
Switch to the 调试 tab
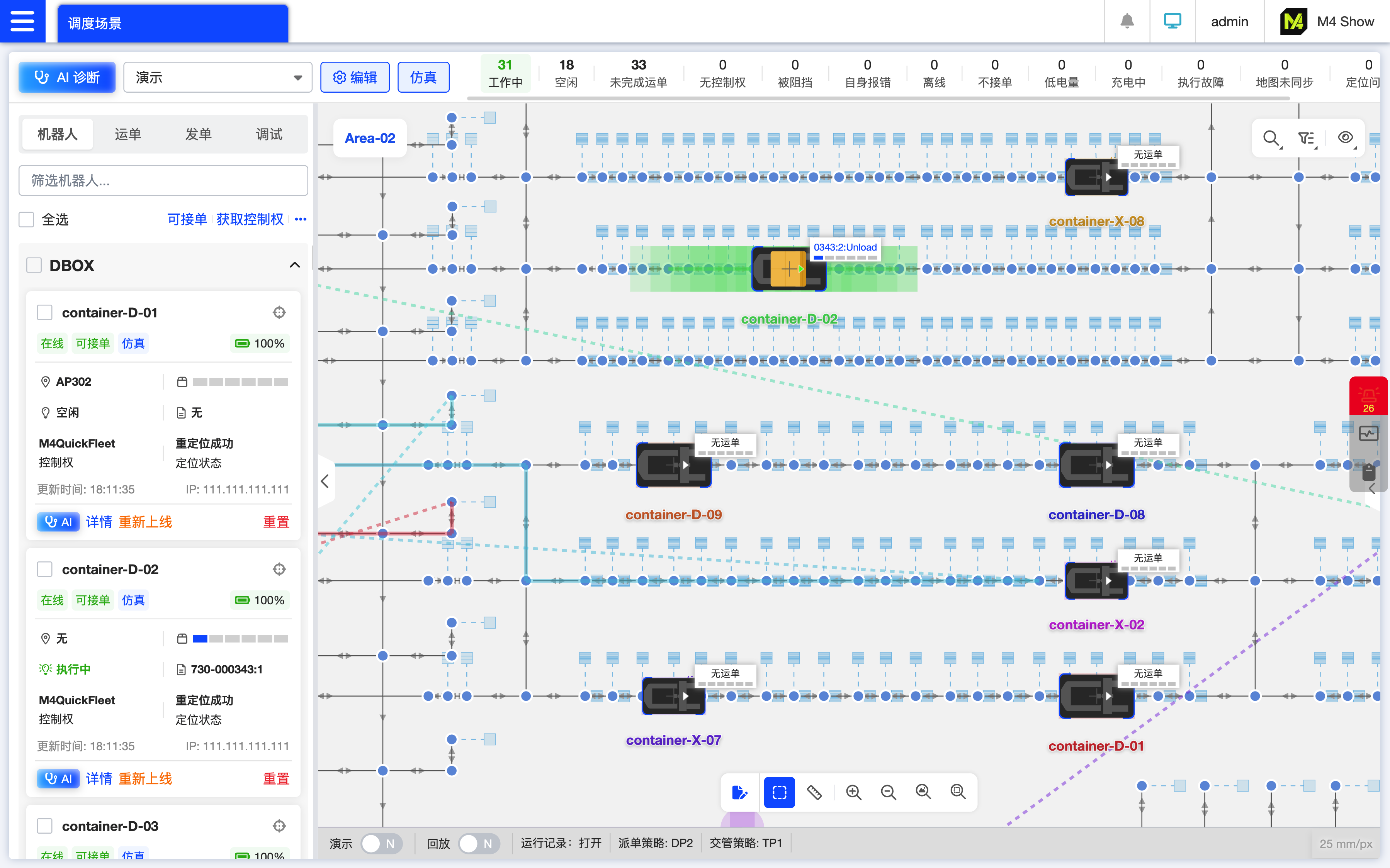[x=268, y=134]
